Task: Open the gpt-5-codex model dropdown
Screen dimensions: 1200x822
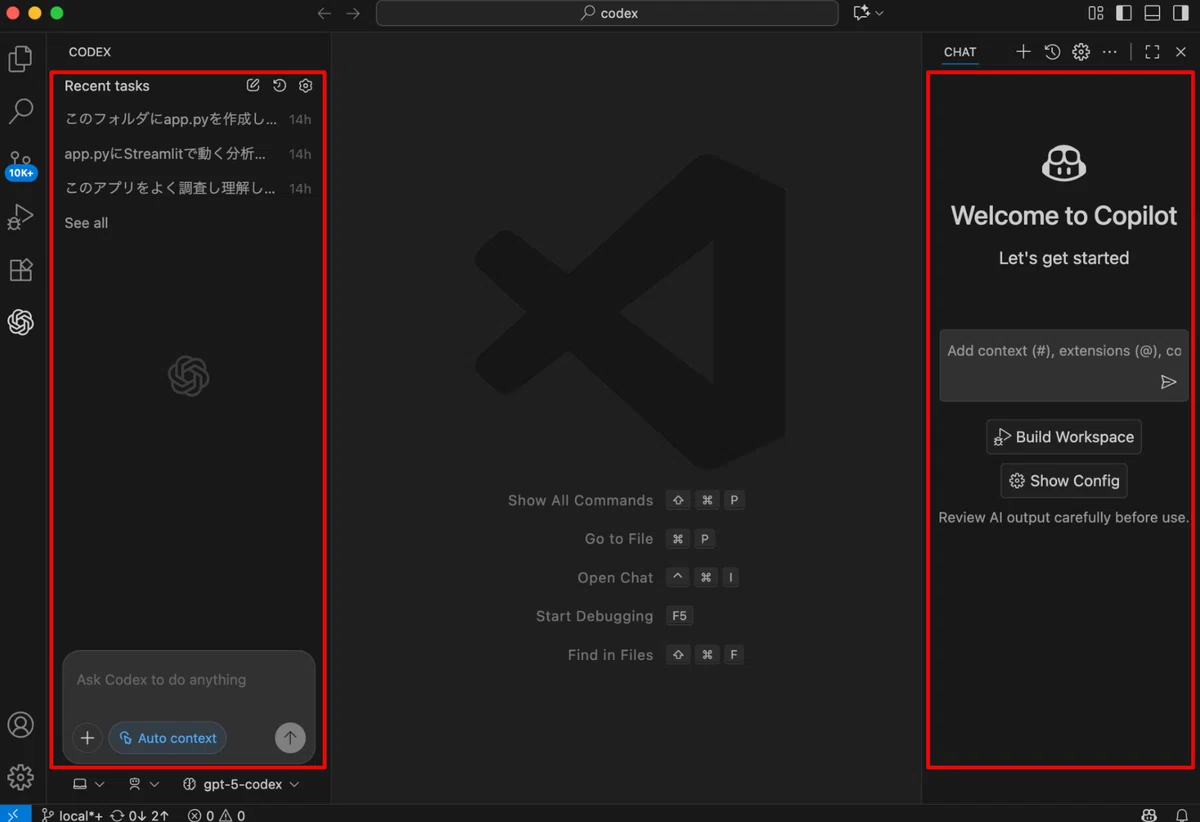Action: [241, 785]
